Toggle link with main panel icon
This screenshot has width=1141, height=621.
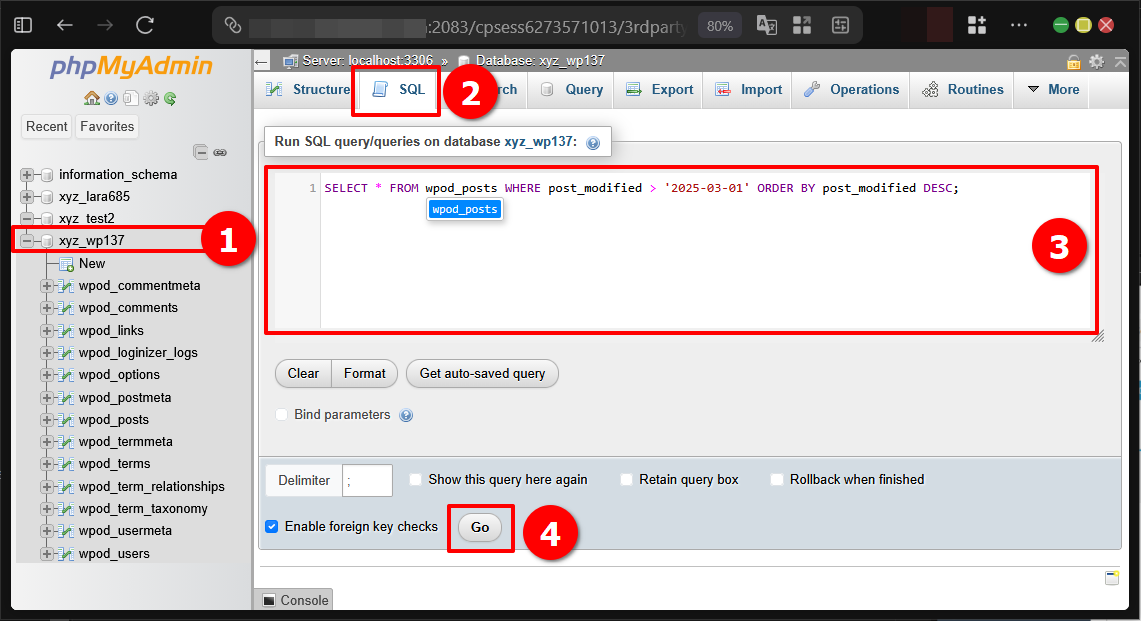pyautogui.click(x=221, y=151)
